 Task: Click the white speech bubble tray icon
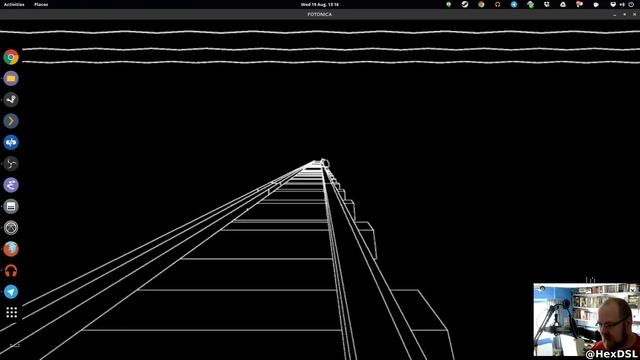point(596,4)
